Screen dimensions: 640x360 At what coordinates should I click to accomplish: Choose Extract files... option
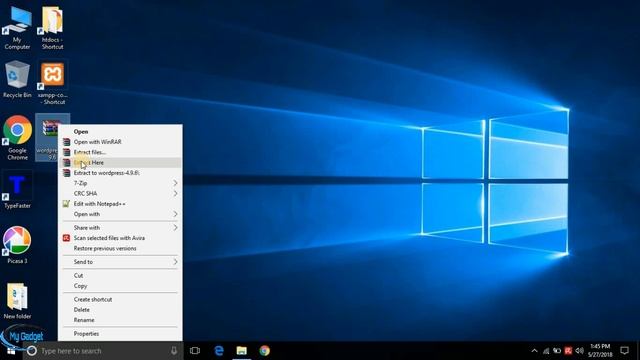click(120, 152)
